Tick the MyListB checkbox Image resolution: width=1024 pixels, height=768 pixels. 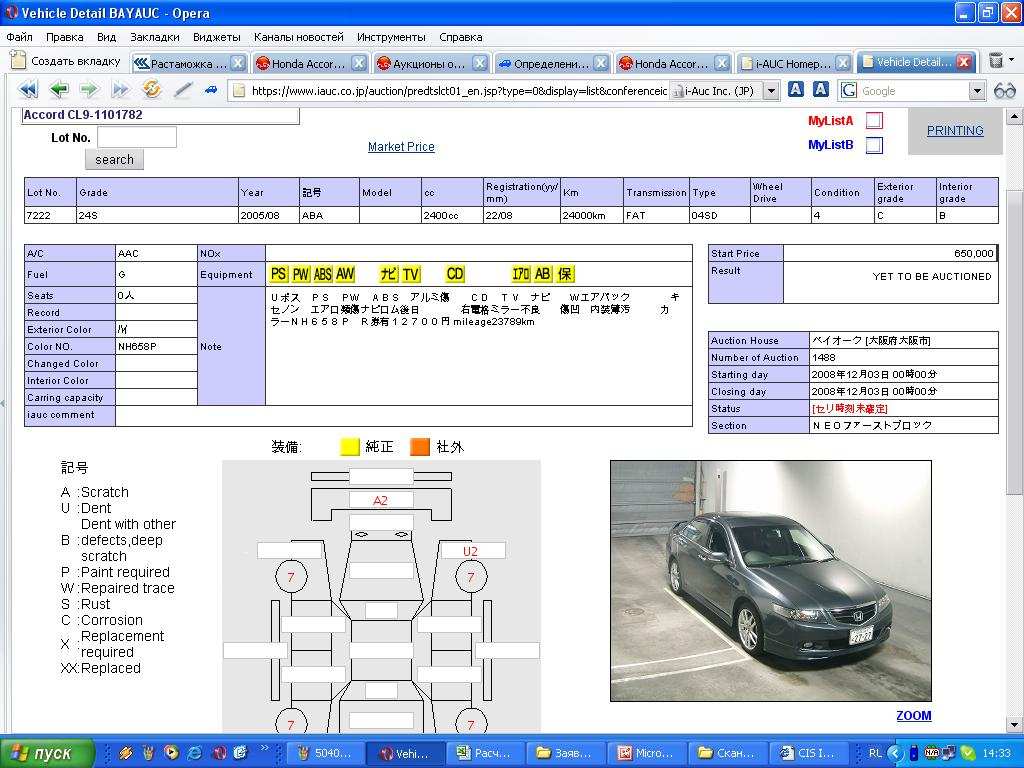(874, 145)
